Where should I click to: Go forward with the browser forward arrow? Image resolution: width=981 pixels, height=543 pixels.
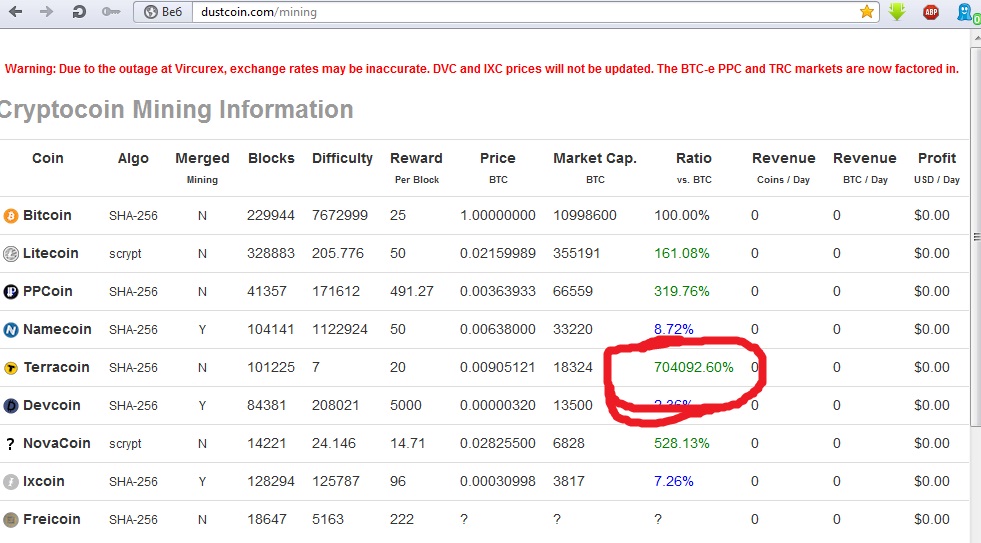(46, 11)
